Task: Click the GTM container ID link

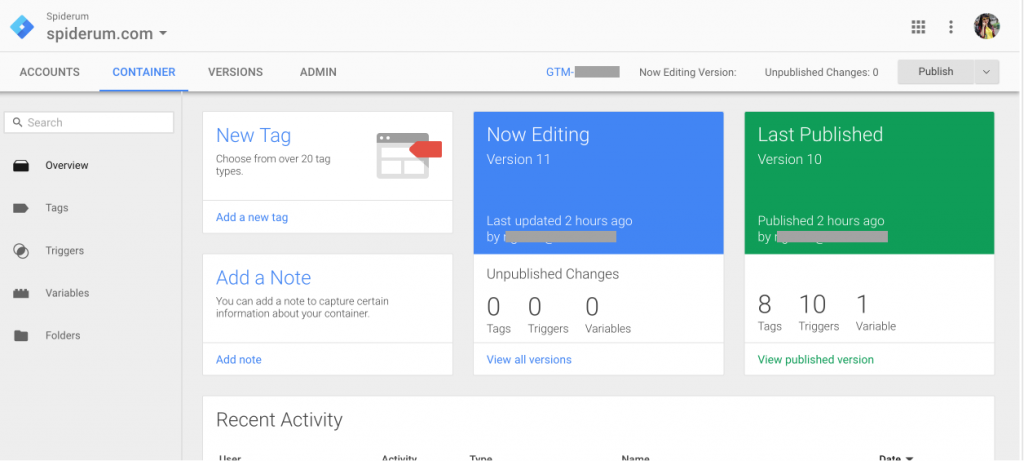Action: click(x=583, y=72)
